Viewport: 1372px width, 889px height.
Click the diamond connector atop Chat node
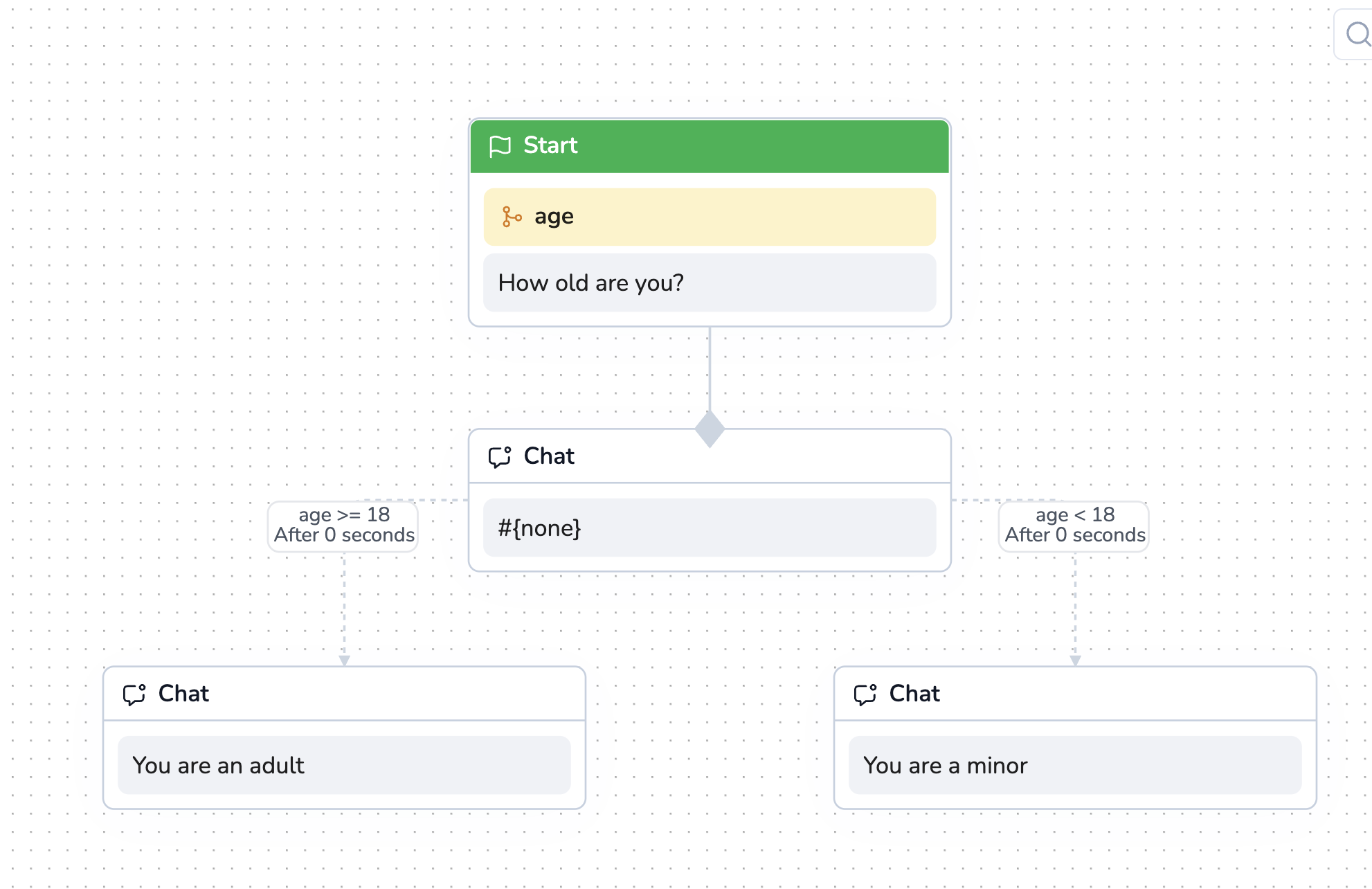710,429
